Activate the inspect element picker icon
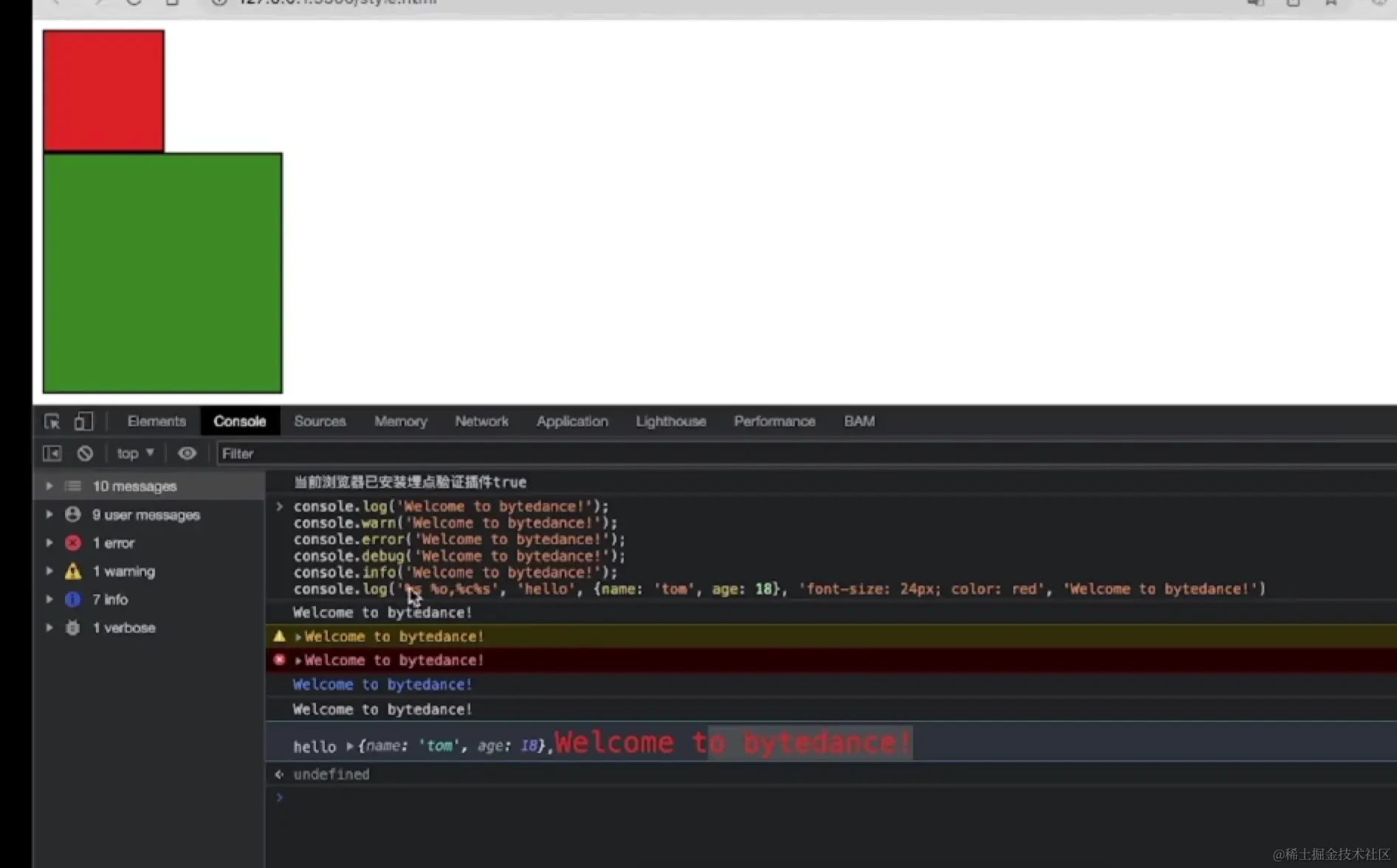The image size is (1397, 868). pyautogui.click(x=52, y=421)
